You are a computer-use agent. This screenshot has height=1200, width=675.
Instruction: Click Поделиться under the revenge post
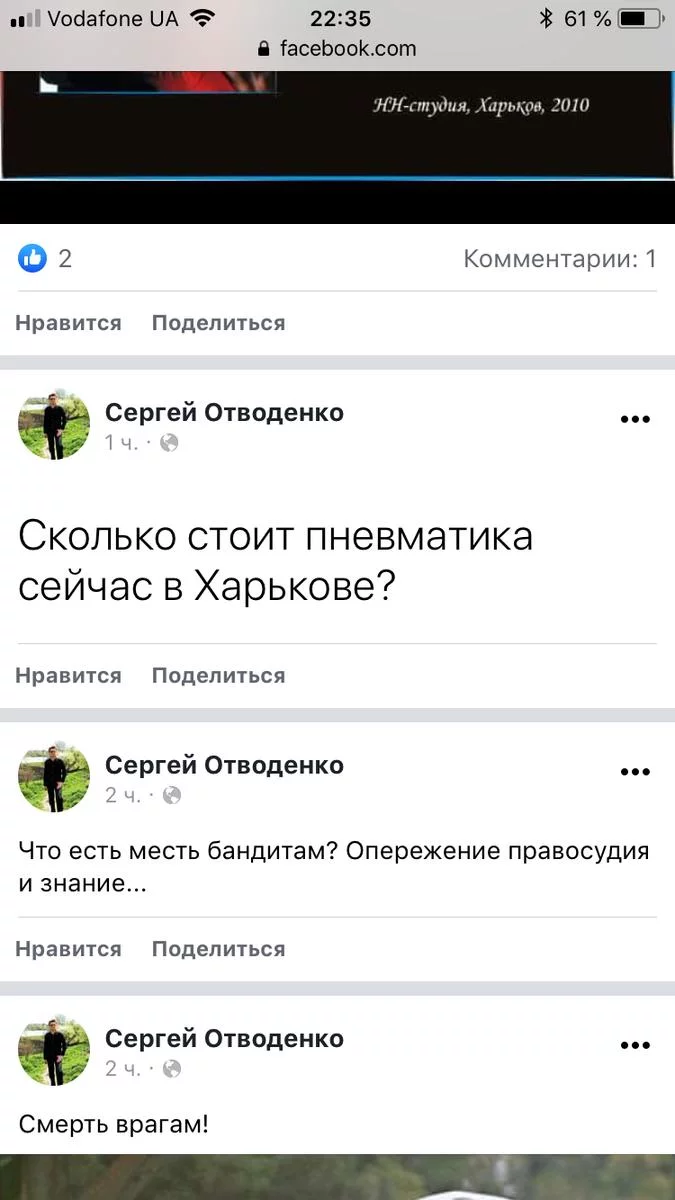tap(218, 949)
